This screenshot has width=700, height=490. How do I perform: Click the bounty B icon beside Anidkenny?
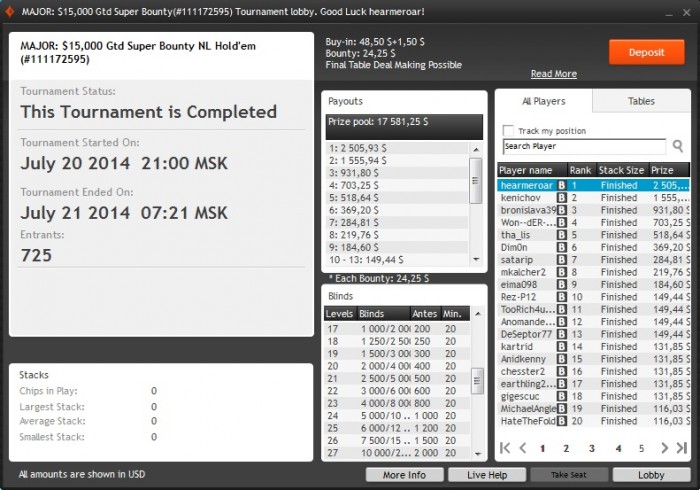point(562,359)
